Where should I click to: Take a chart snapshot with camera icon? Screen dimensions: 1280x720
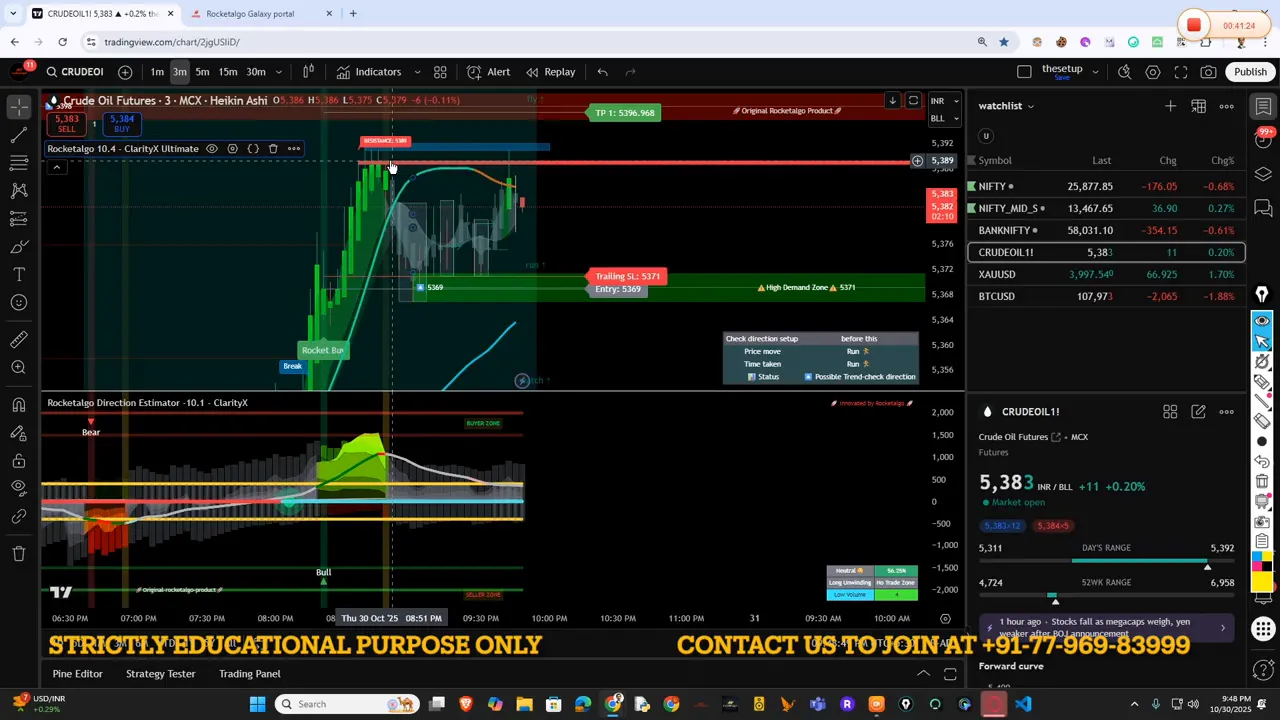1209,71
